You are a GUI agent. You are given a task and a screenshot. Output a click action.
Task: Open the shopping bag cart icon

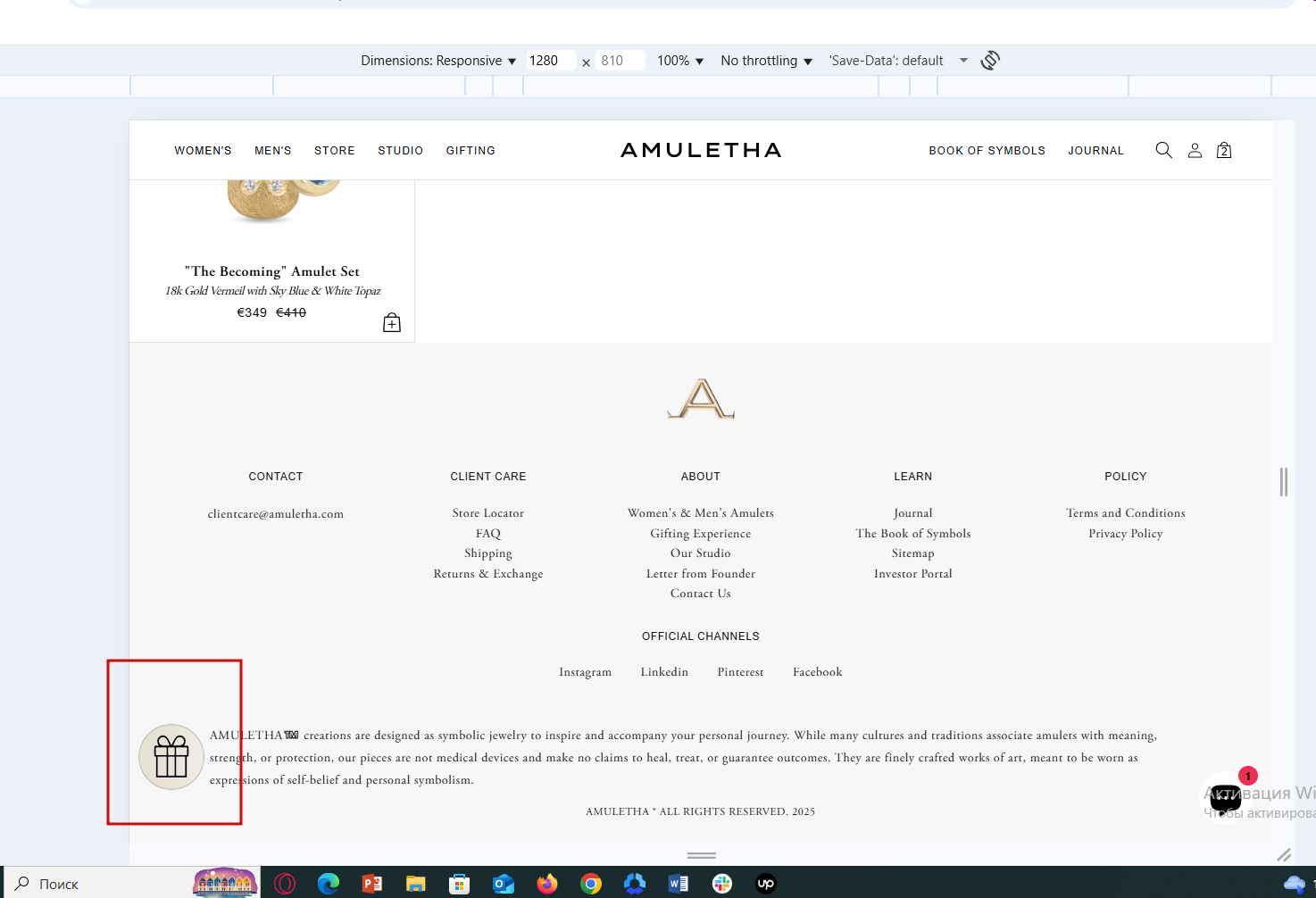tap(1224, 150)
